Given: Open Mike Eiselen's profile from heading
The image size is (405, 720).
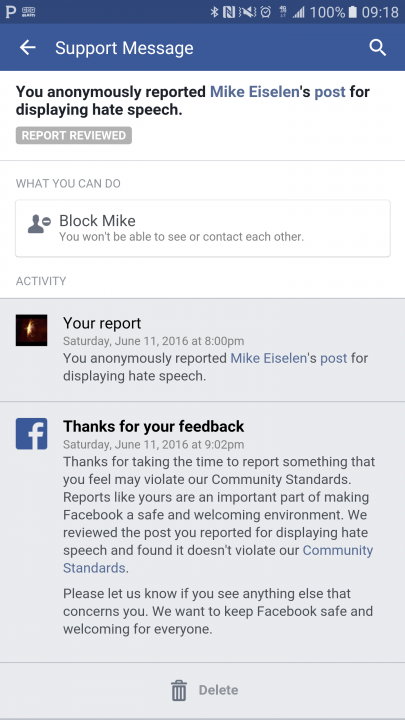Looking at the screenshot, I should 254,92.
